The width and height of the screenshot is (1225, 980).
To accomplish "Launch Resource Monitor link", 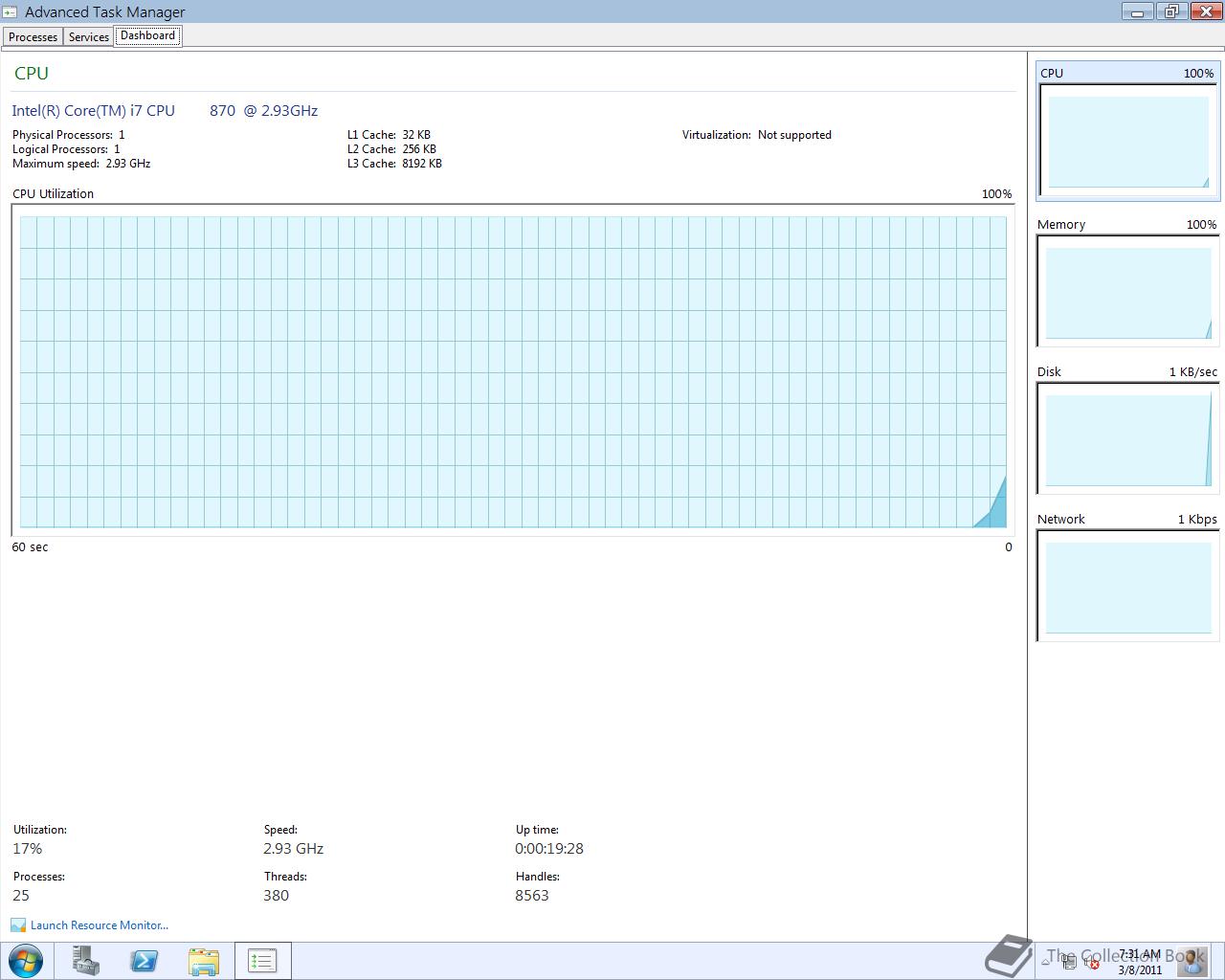I will (x=100, y=925).
